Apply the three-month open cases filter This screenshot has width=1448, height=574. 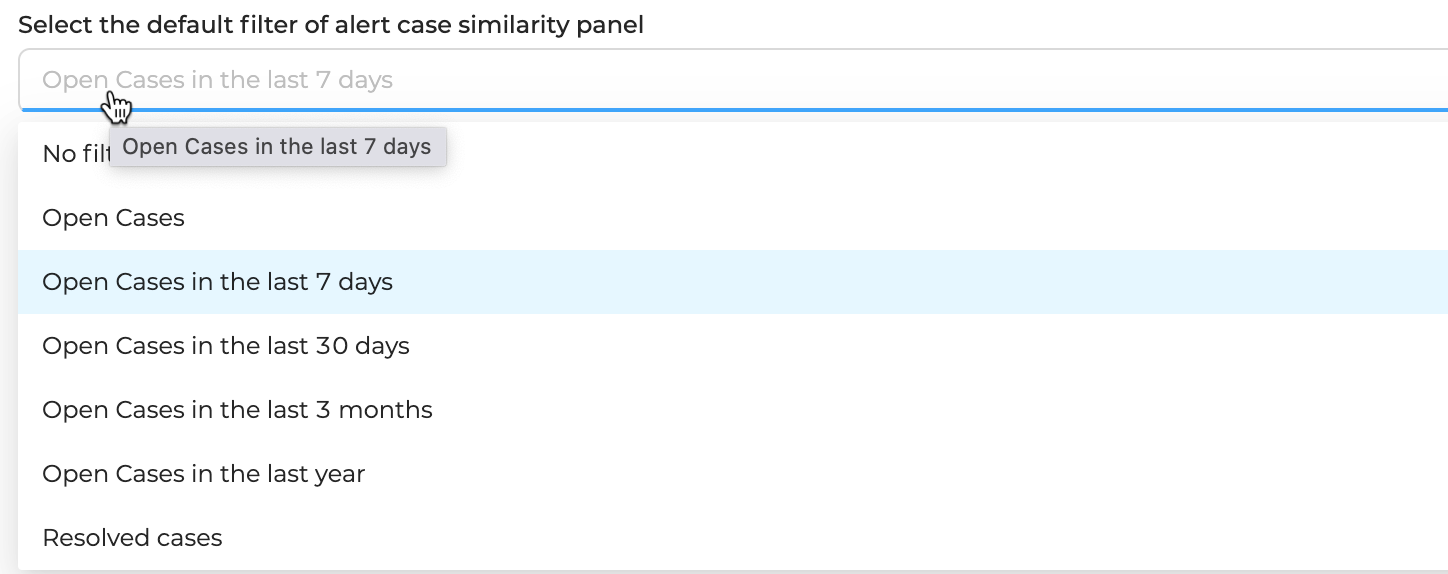(733, 410)
